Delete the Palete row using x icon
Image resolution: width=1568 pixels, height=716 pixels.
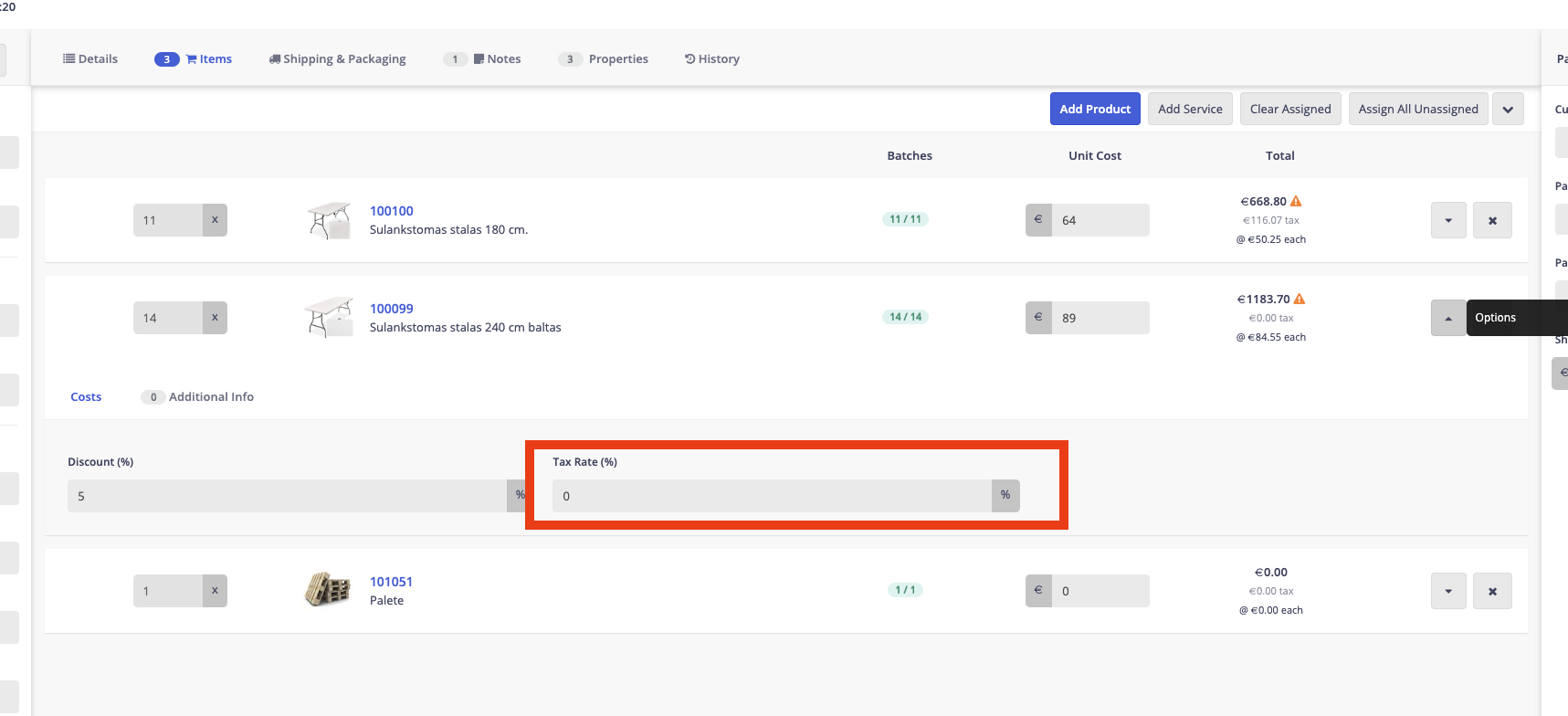point(1491,591)
